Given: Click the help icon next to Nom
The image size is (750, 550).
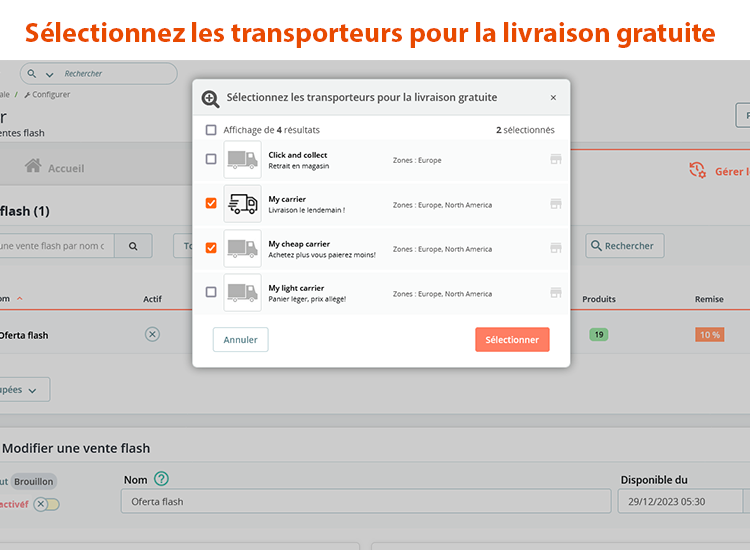Looking at the screenshot, I should [162, 479].
